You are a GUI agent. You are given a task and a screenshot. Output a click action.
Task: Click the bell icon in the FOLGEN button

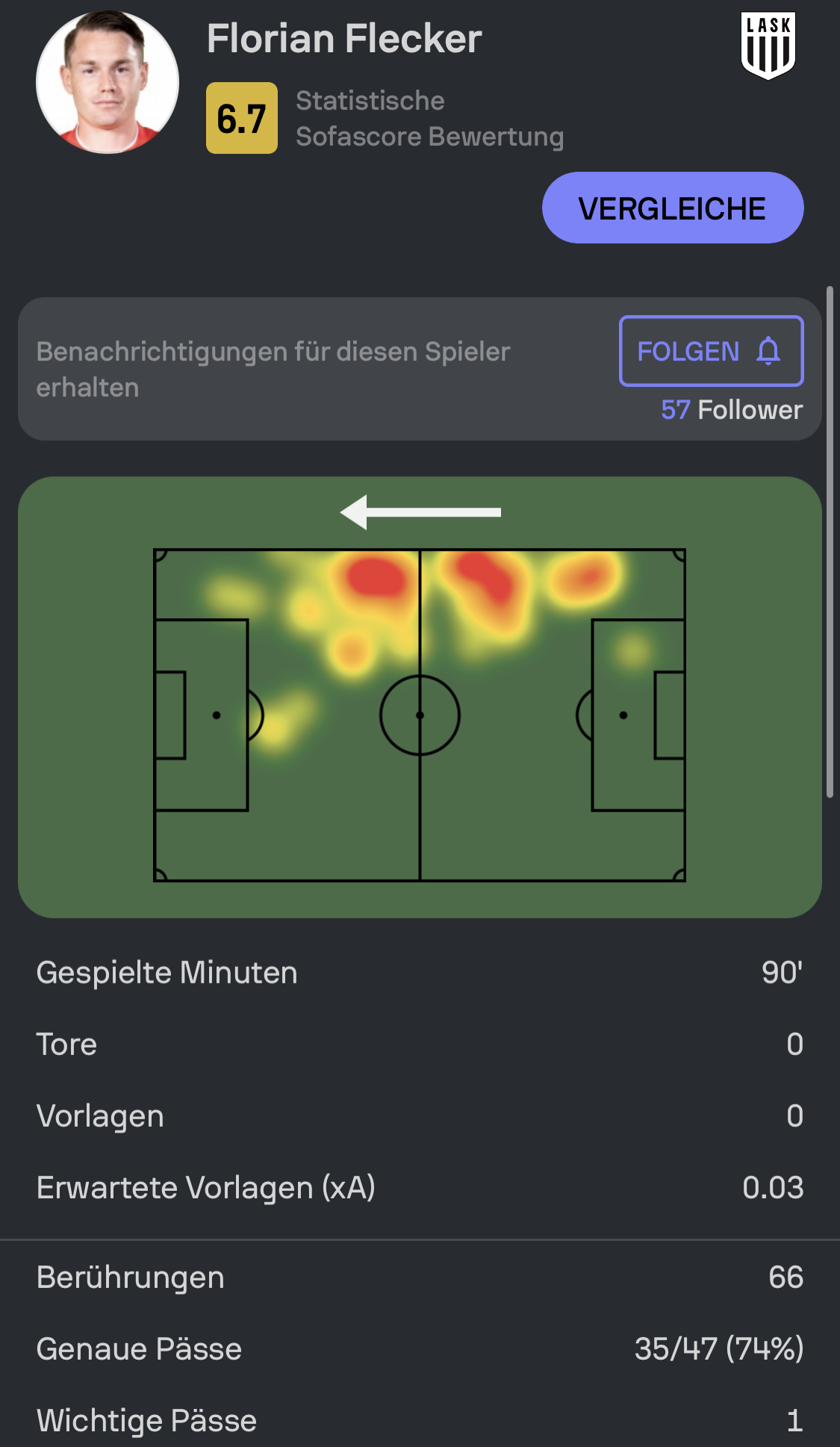point(768,351)
